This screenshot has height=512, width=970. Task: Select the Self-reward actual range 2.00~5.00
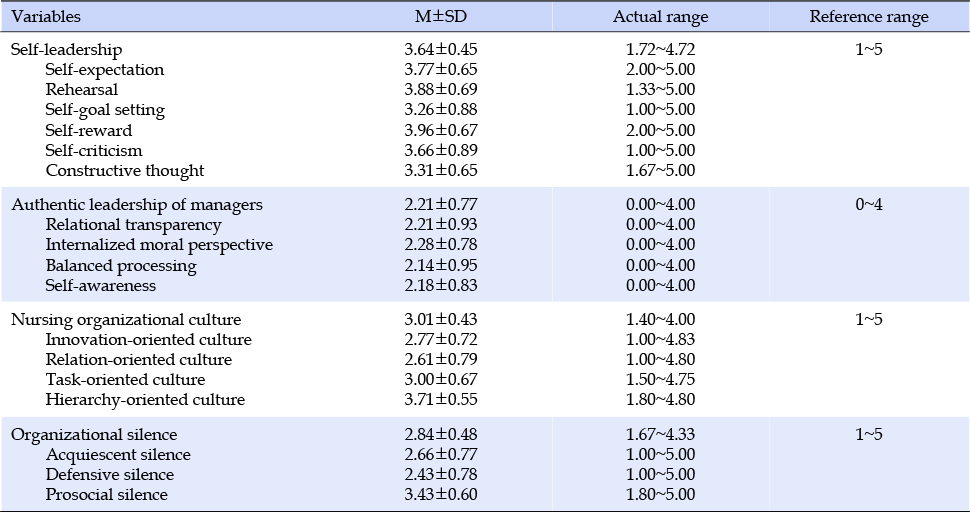click(660, 130)
